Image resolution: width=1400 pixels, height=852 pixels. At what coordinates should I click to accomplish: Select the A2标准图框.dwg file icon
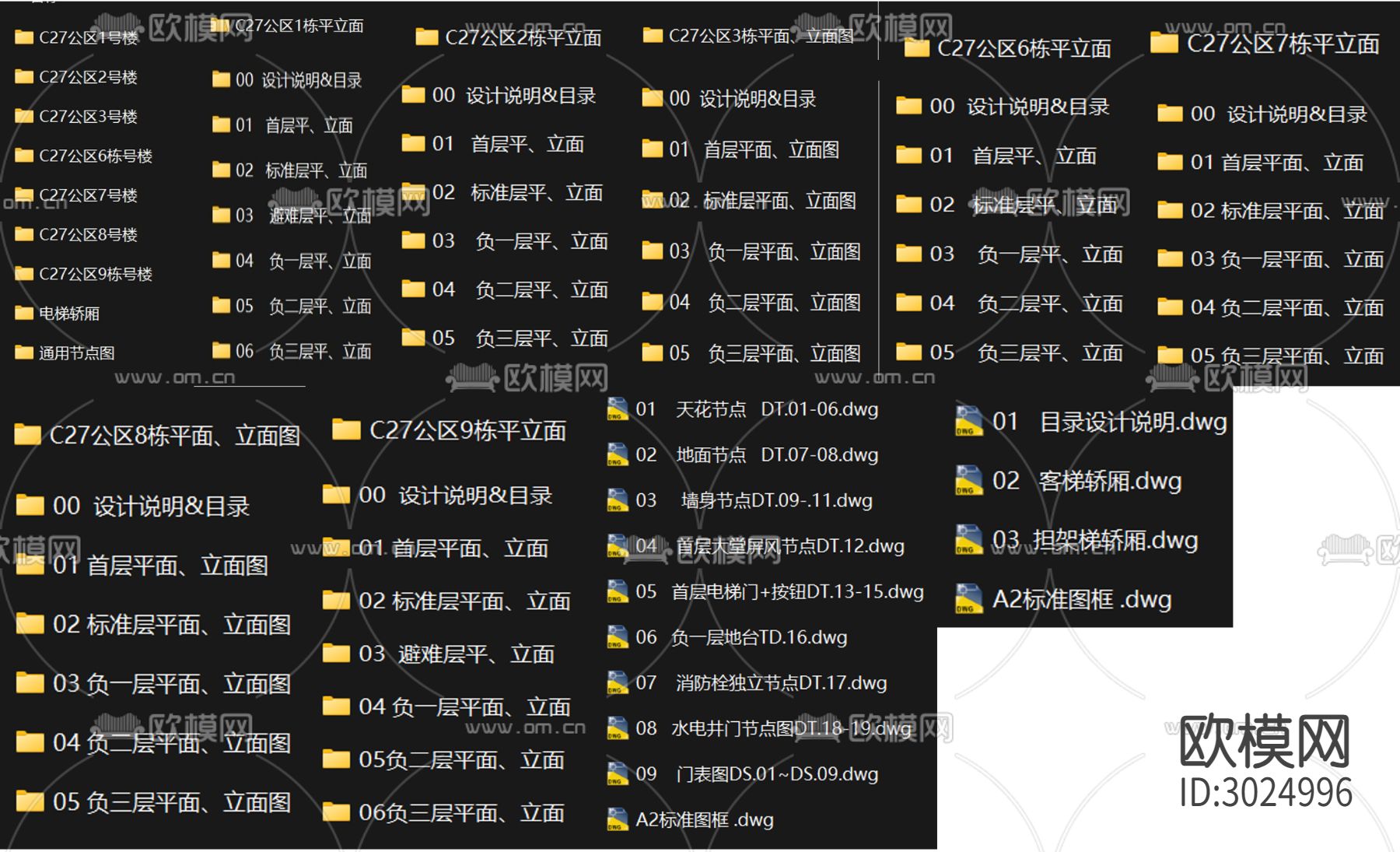[x=618, y=820]
